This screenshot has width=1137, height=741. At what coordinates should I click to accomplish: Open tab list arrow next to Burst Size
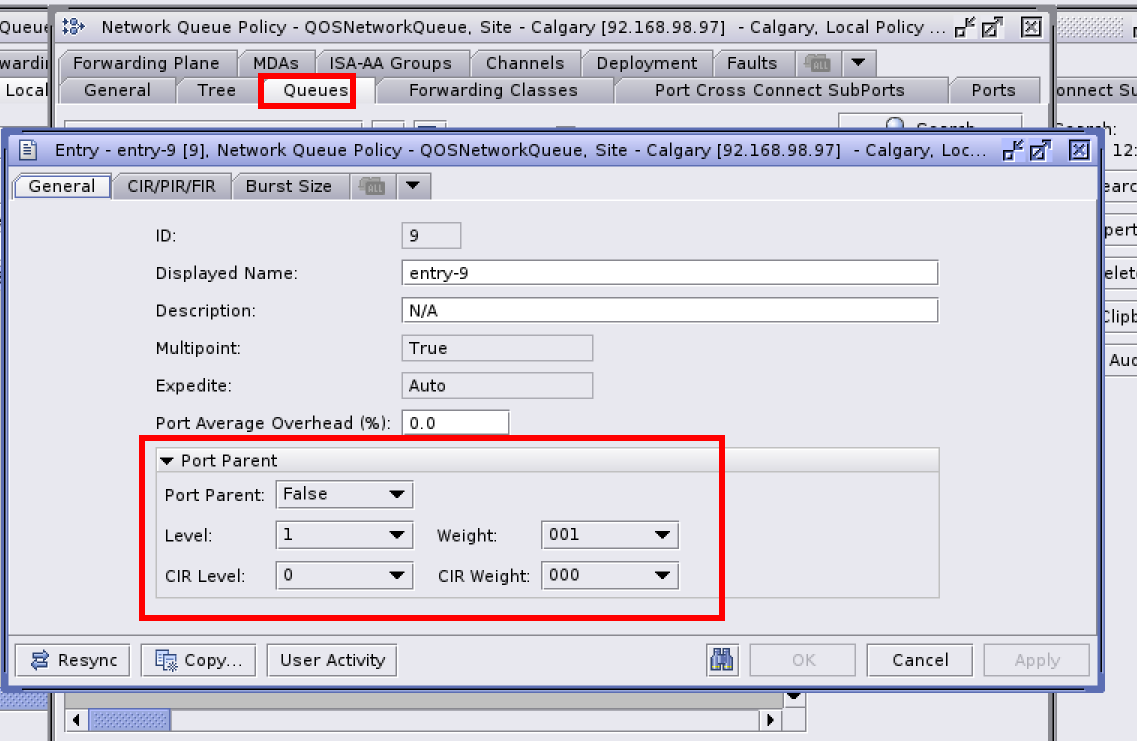(414, 186)
